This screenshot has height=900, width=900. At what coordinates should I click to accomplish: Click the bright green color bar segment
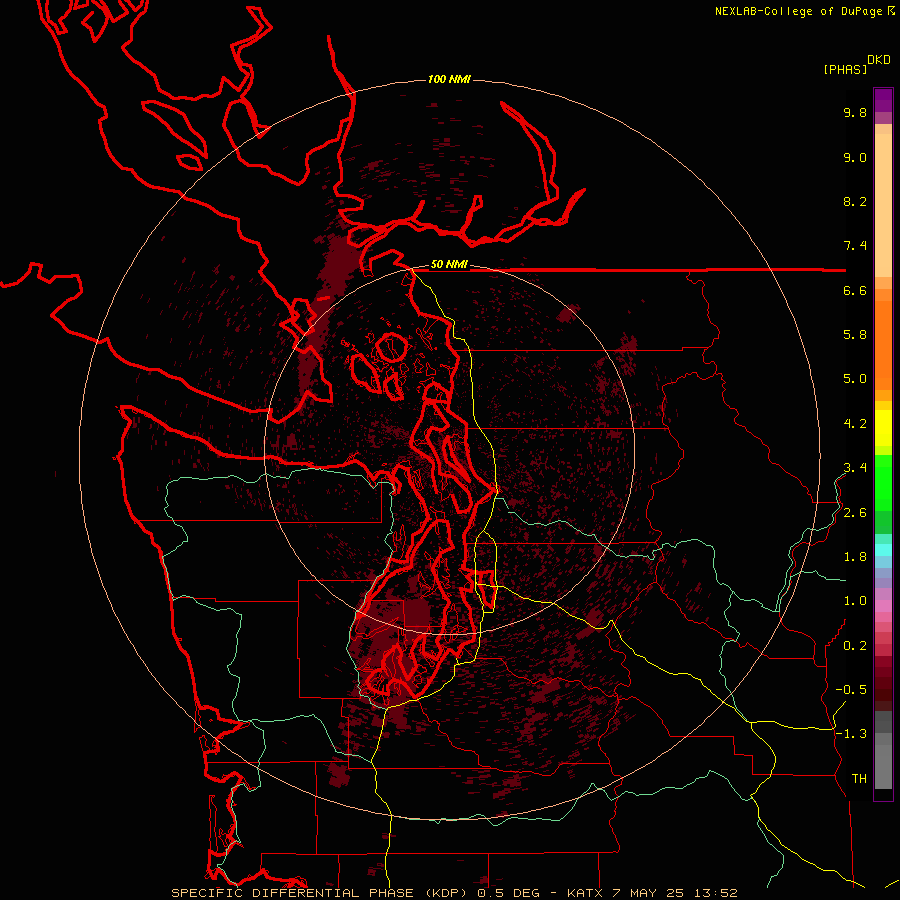[883, 482]
